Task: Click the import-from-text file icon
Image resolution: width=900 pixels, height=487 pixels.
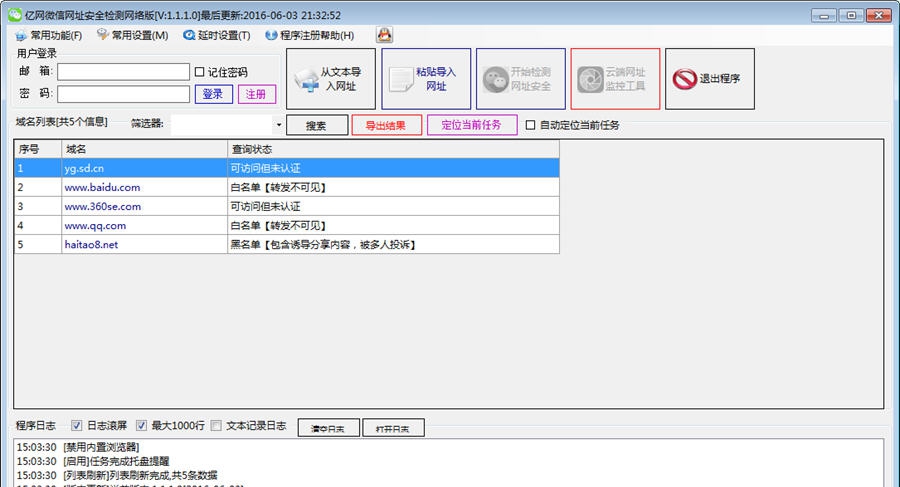Action: (x=306, y=79)
